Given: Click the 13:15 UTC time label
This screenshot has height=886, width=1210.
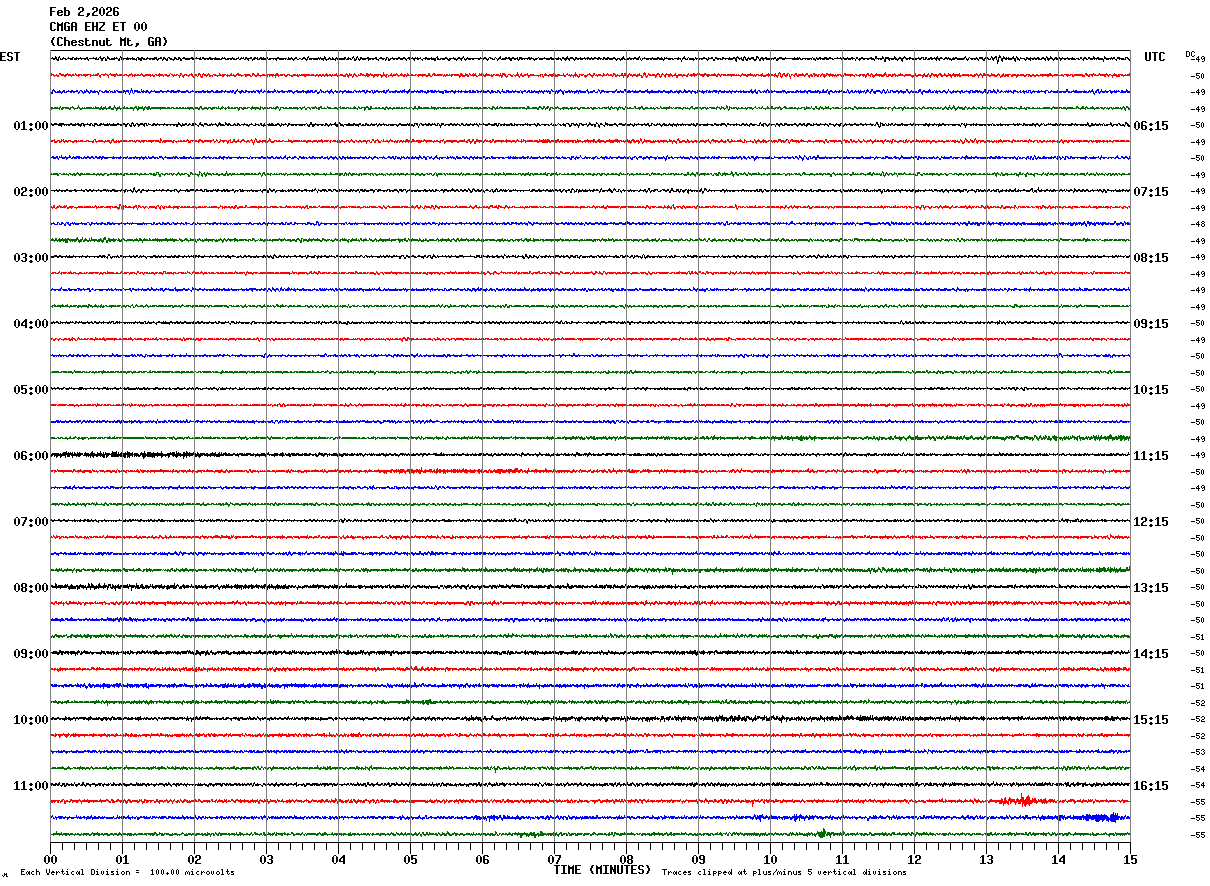Looking at the screenshot, I should click(x=1151, y=588).
